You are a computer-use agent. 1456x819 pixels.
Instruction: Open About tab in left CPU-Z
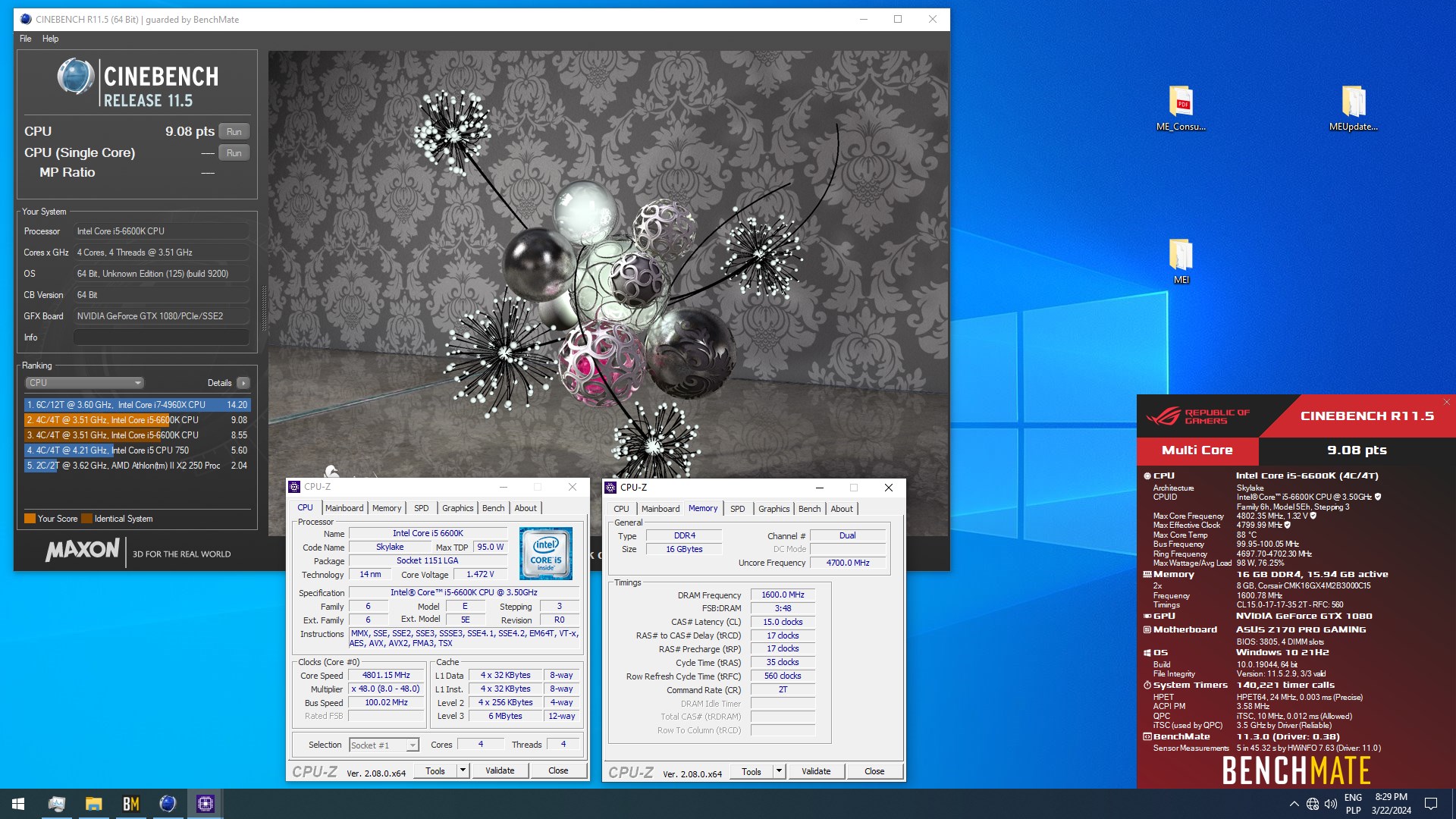click(526, 508)
